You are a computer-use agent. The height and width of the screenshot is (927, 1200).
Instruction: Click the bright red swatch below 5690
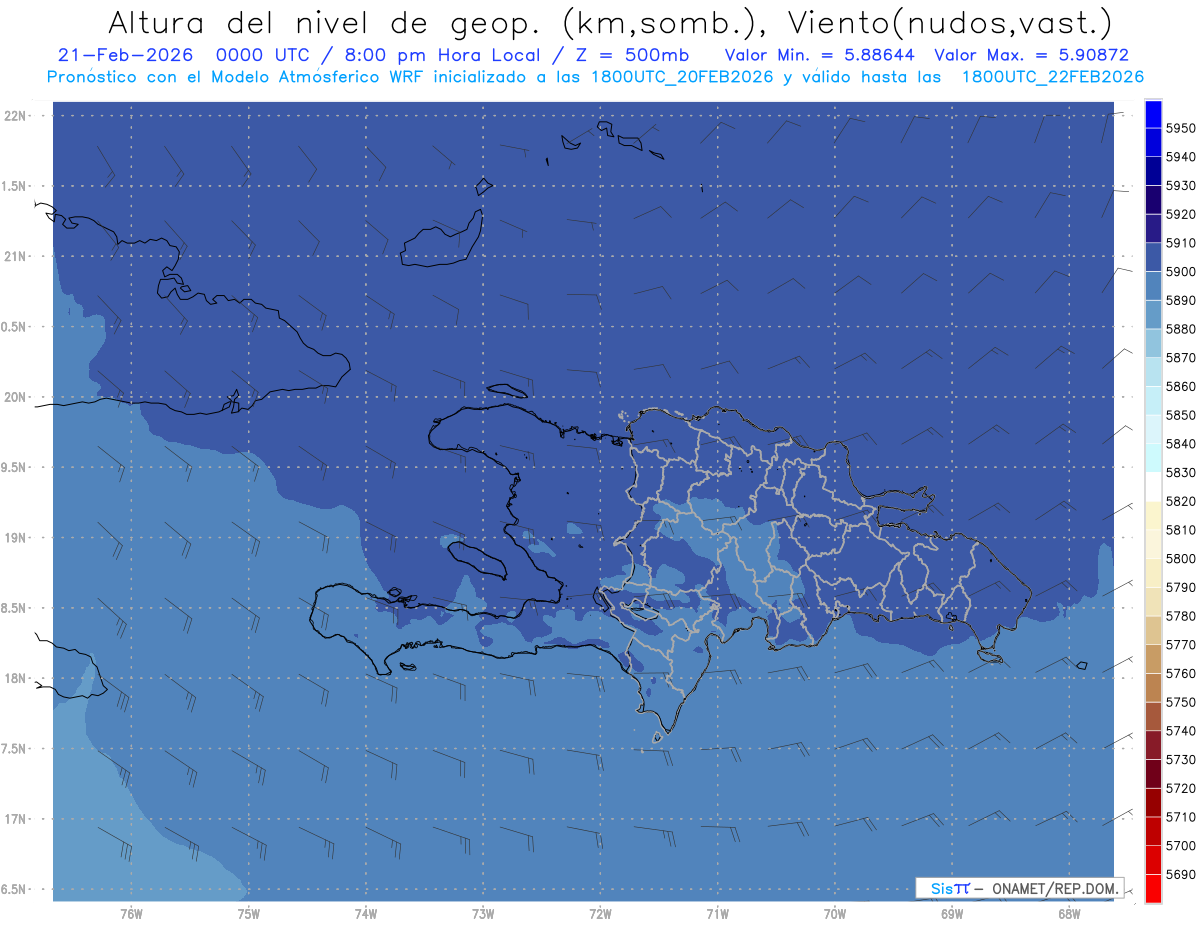click(x=1153, y=888)
